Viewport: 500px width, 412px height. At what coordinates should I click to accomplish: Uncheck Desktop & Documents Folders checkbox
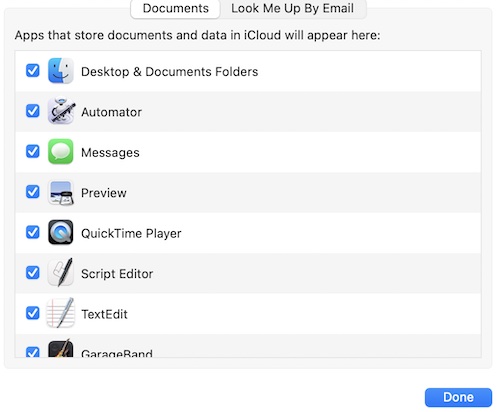tap(33, 71)
